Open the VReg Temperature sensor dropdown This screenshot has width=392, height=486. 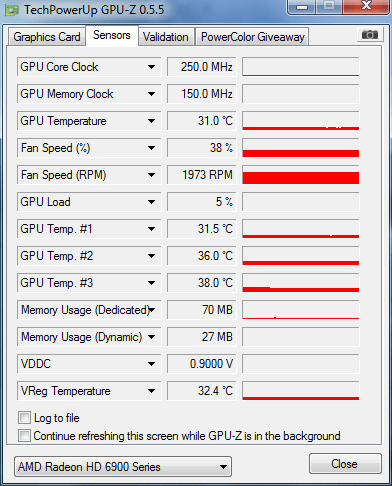151,391
